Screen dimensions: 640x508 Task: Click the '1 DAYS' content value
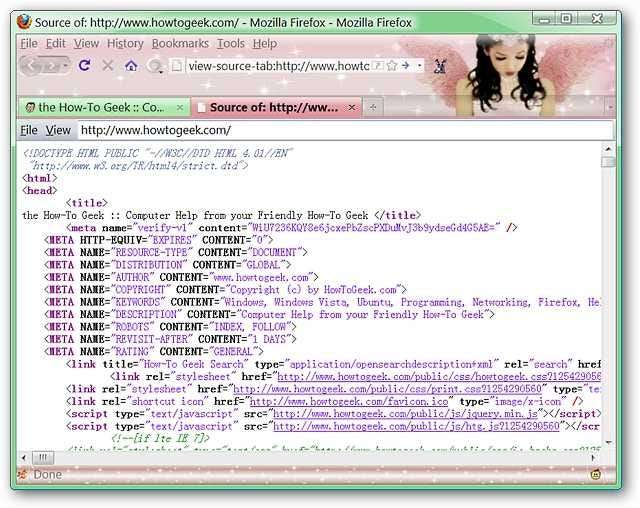pyautogui.click(x=269, y=339)
